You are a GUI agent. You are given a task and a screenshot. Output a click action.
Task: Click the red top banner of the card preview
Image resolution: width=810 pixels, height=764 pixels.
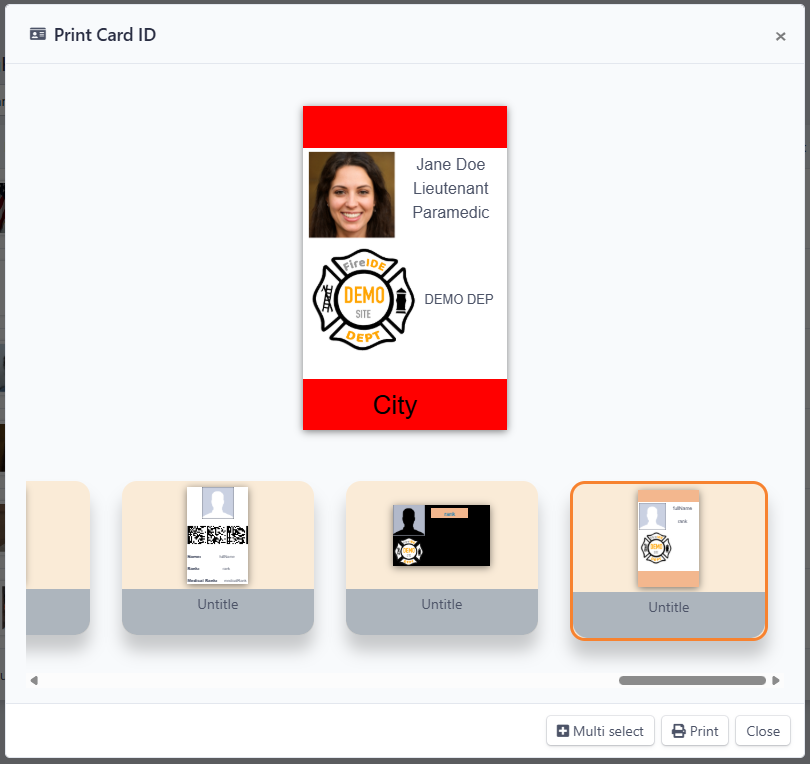point(405,127)
